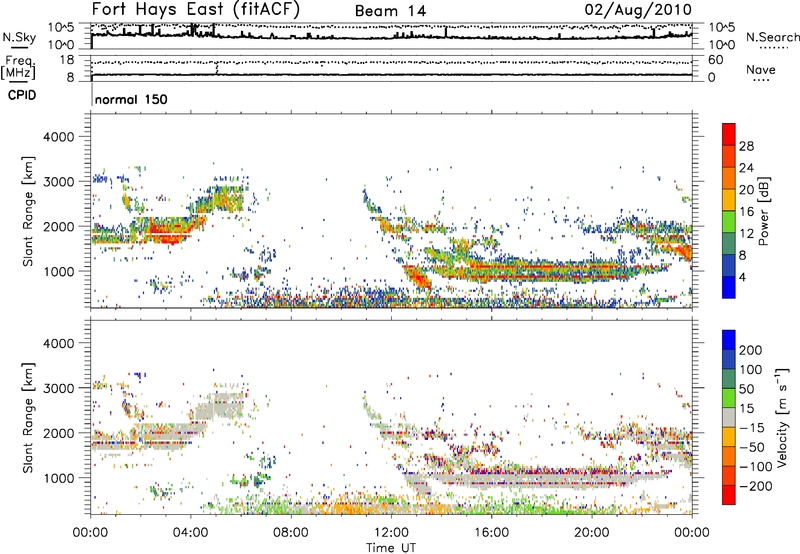Click the '60' tick on the Nave axis

[x=715, y=60]
